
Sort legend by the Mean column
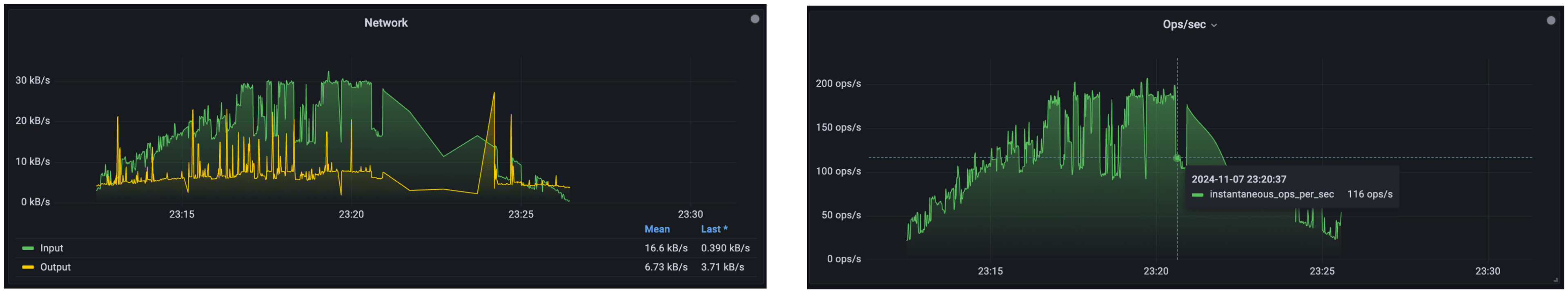pos(657,229)
